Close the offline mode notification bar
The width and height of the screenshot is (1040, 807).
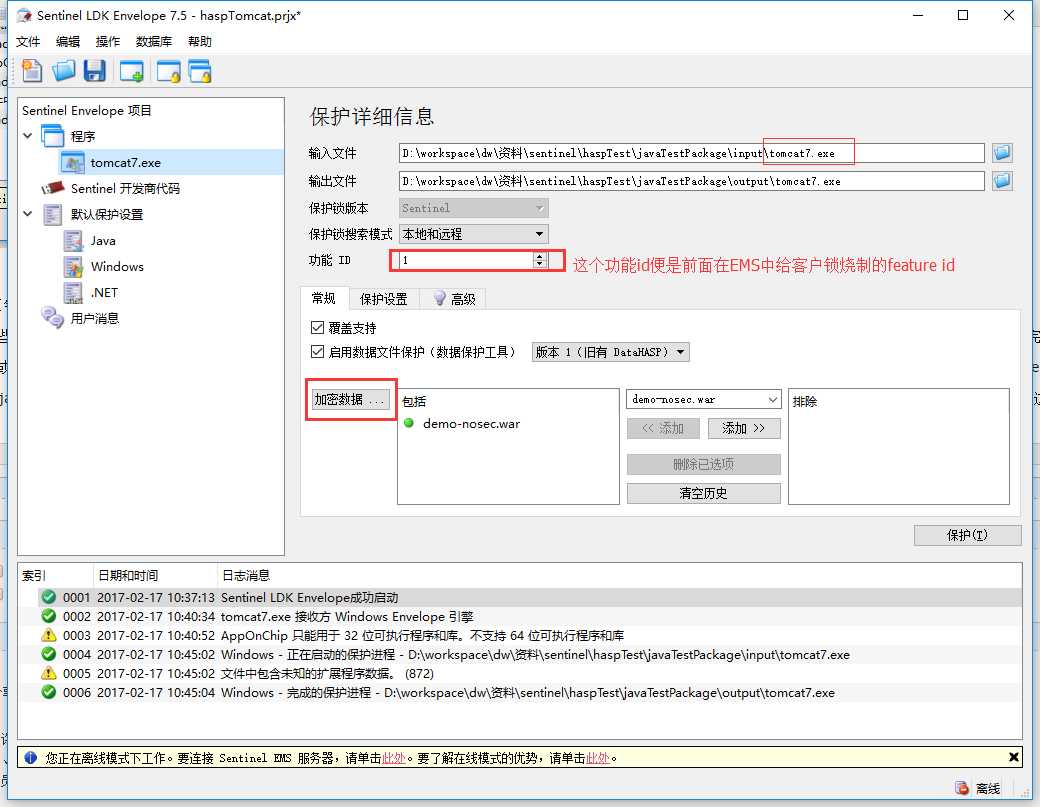(x=1013, y=757)
